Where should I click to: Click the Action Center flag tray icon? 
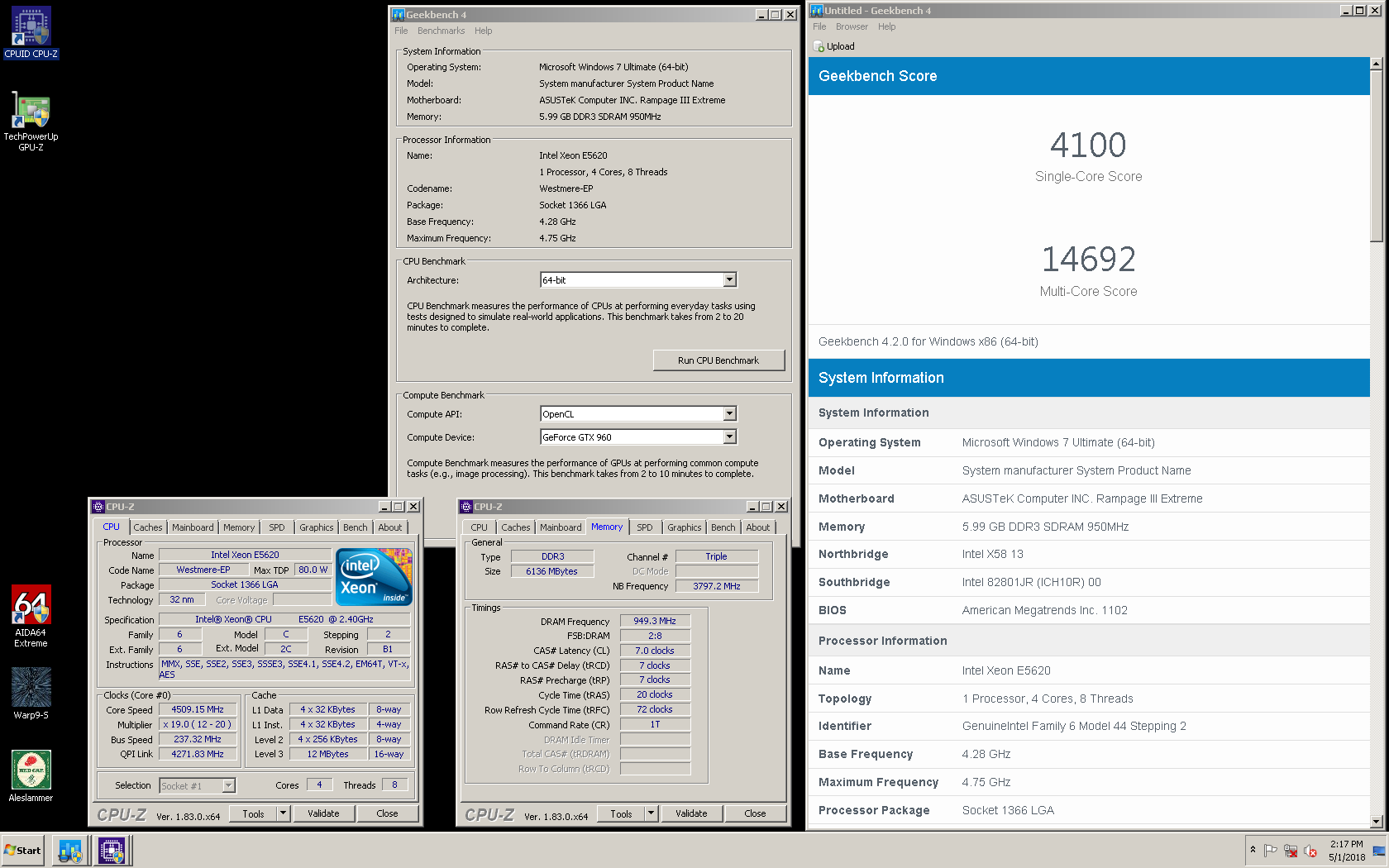pos(1271,851)
